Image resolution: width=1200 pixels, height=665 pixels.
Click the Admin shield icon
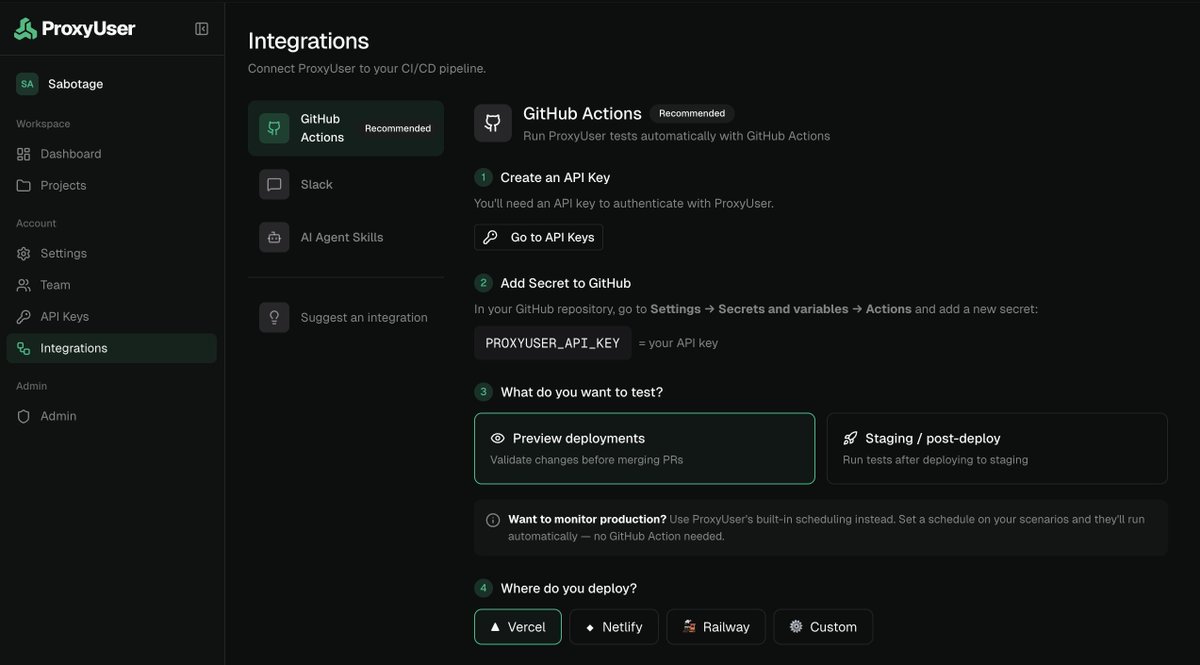(24, 416)
